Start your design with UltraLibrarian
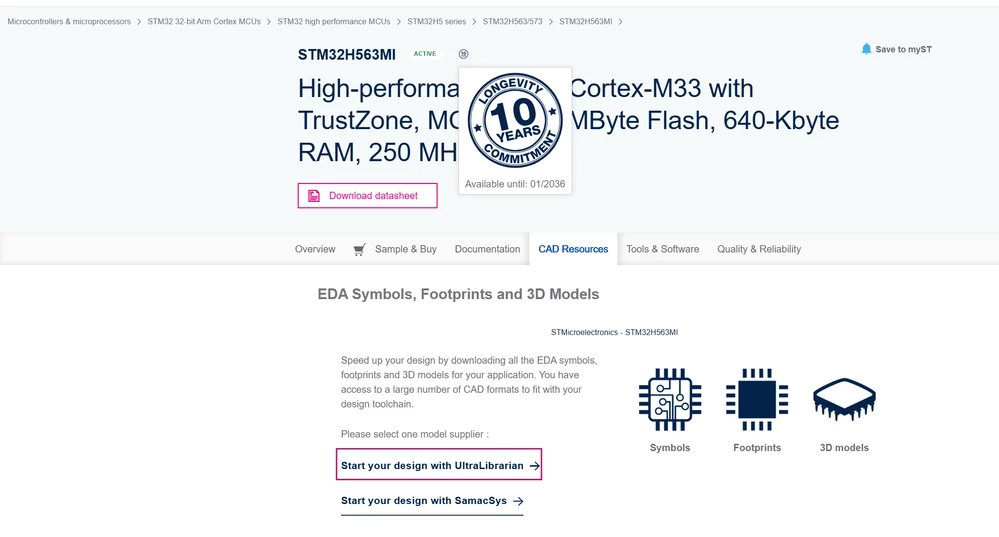The image size is (999, 537). pos(439,464)
